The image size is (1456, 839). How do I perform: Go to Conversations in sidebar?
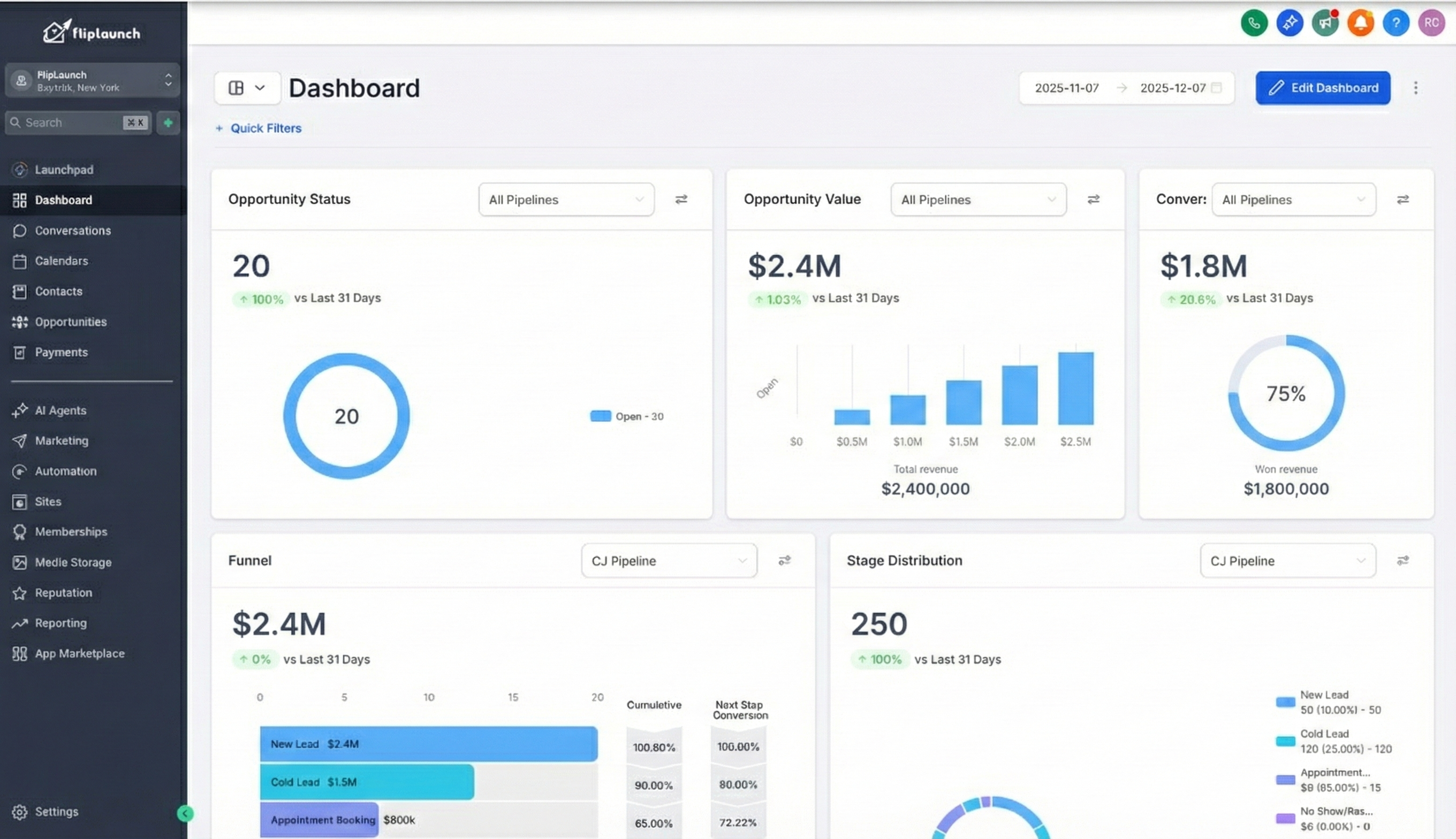[73, 231]
